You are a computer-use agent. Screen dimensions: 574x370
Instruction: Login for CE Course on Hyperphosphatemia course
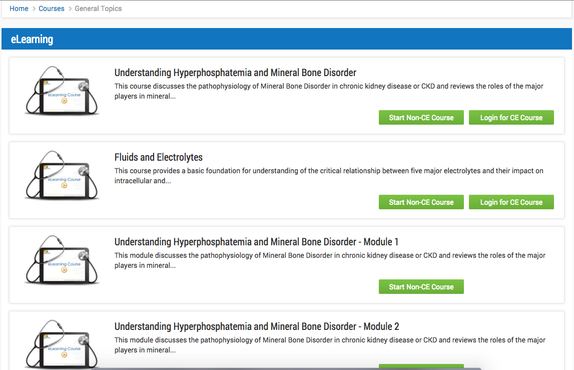511,117
